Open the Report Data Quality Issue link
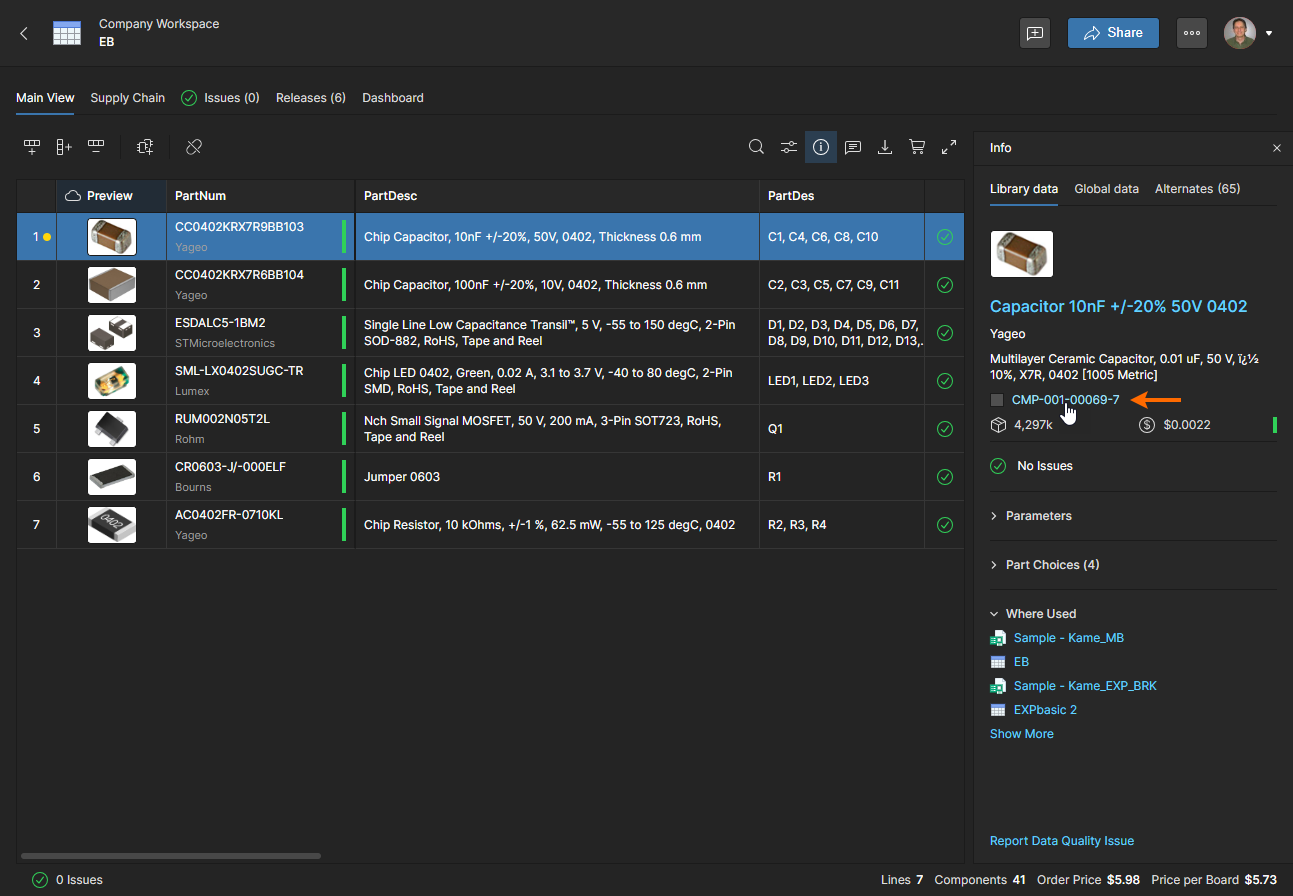Image resolution: width=1293 pixels, height=896 pixels. [x=1061, y=841]
